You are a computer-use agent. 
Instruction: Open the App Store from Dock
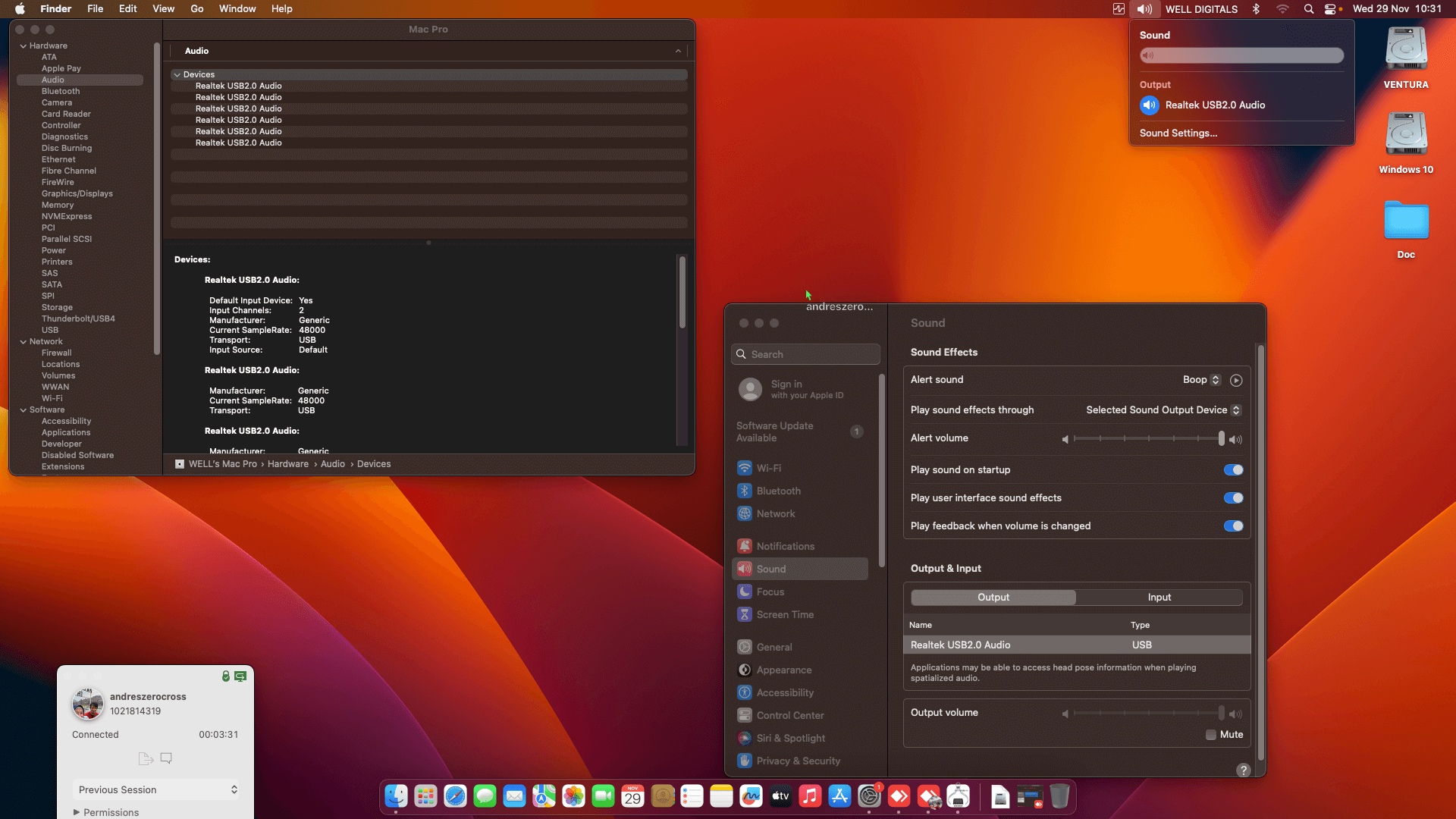[839, 796]
